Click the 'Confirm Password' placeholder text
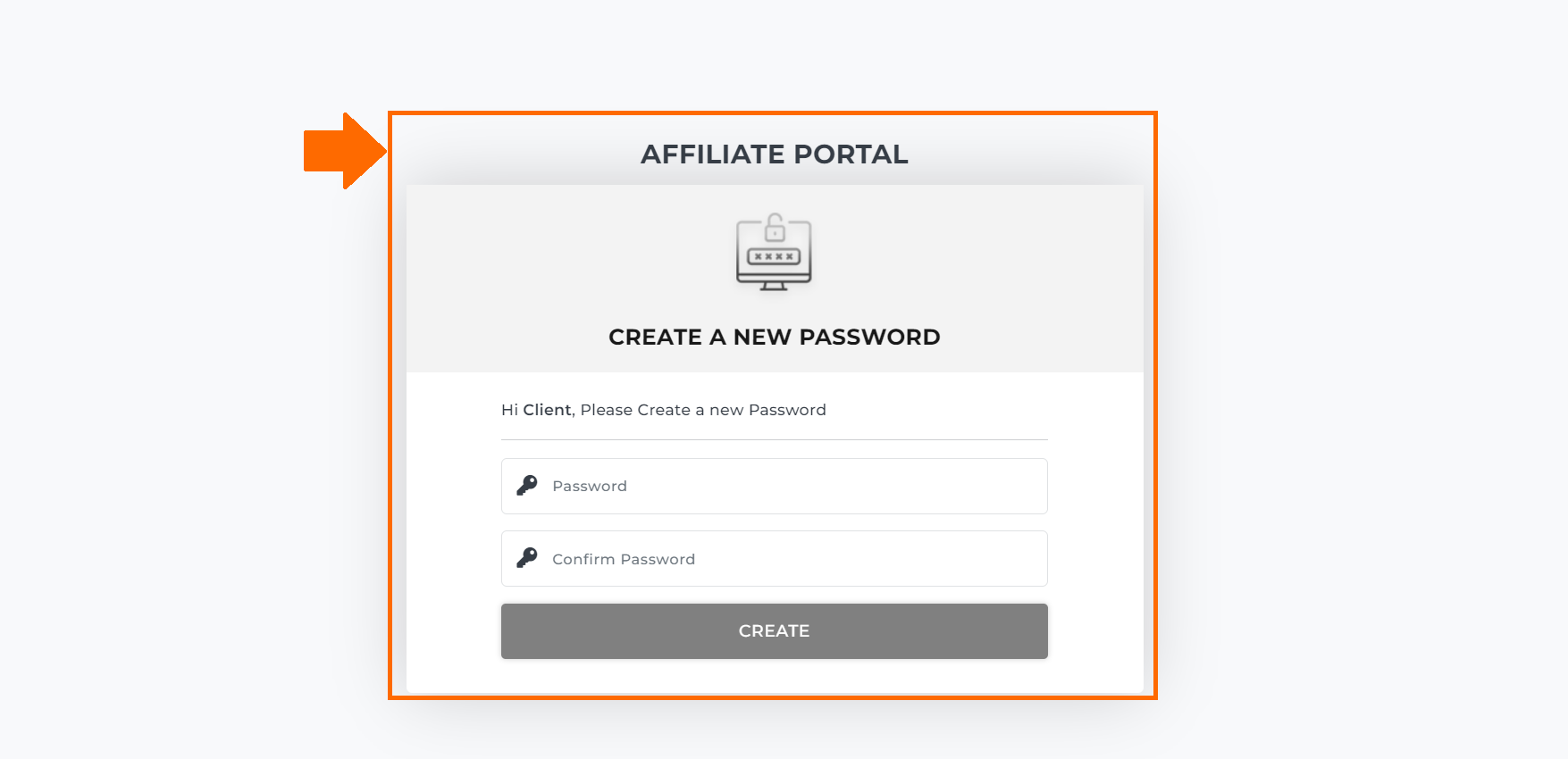This screenshot has width=1568, height=759. (624, 559)
